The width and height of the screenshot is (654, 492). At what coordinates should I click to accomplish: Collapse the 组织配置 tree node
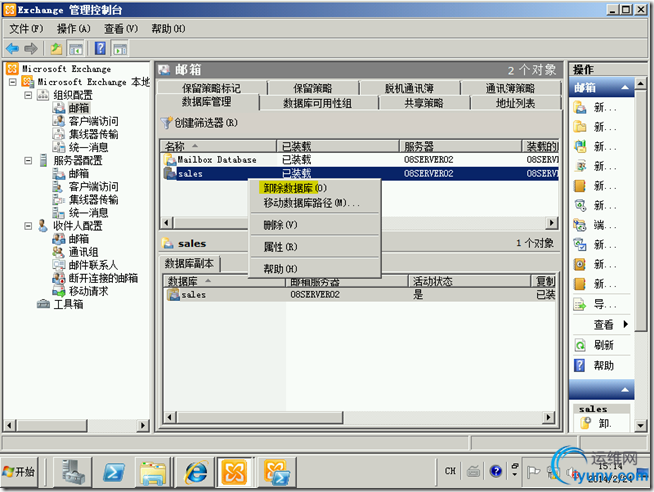[28, 95]
